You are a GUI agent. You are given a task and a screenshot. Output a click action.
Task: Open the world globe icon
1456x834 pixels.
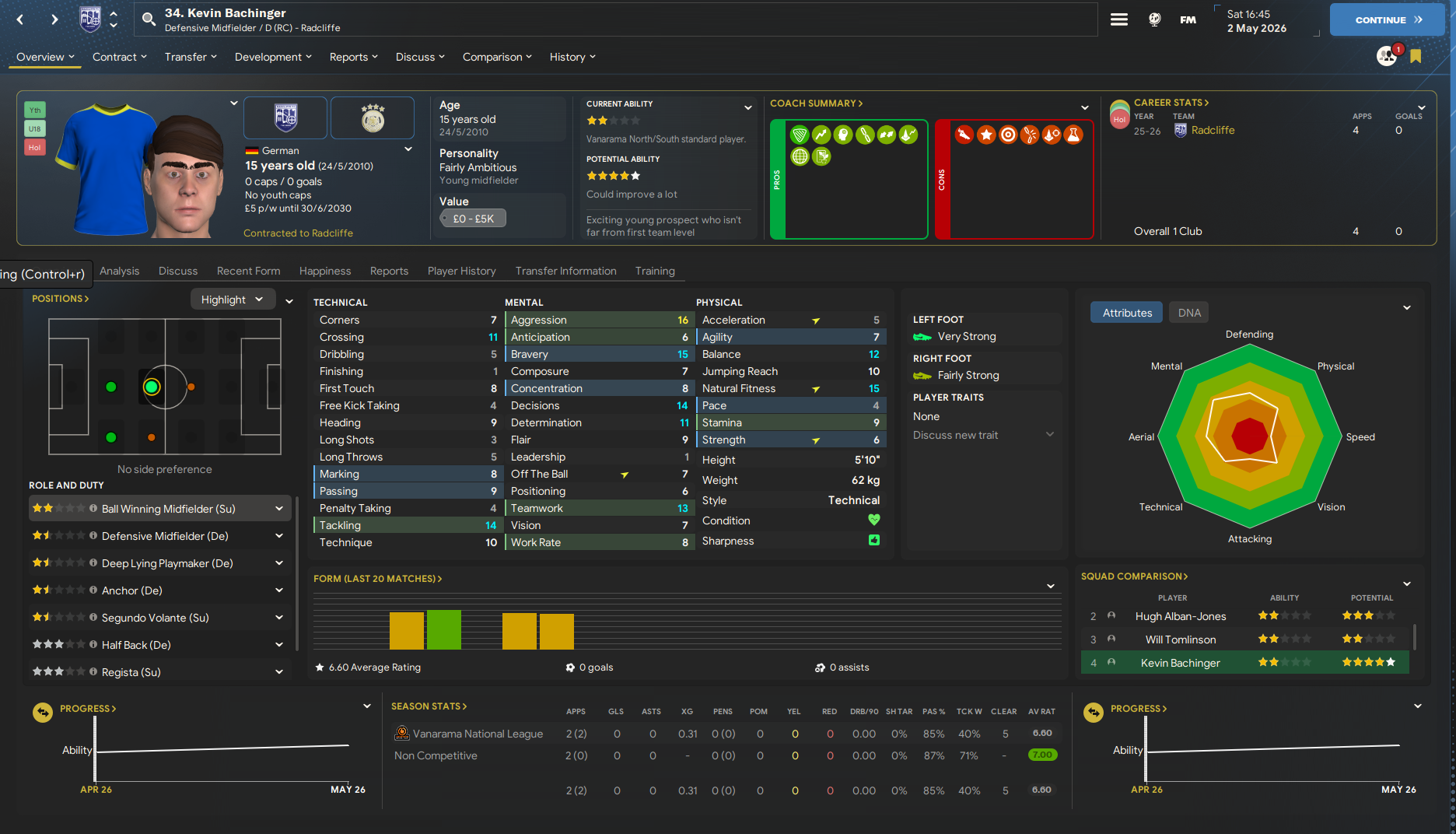[1155, 19]
